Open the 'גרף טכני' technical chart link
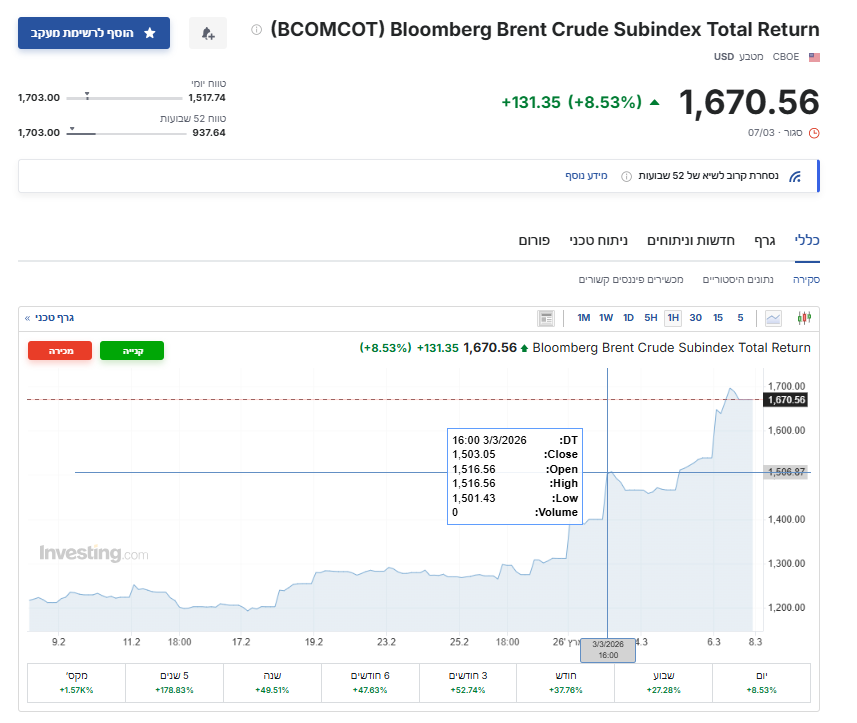 pos(50,318)
